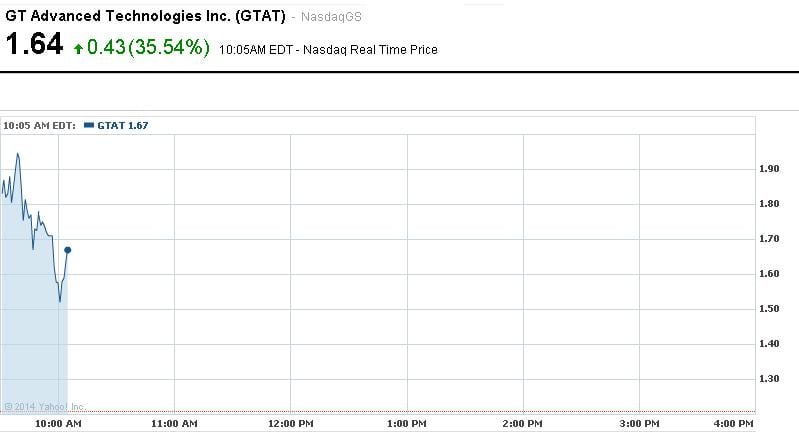Click the 2:00 PM time axis label

click(x=523, y=424)
